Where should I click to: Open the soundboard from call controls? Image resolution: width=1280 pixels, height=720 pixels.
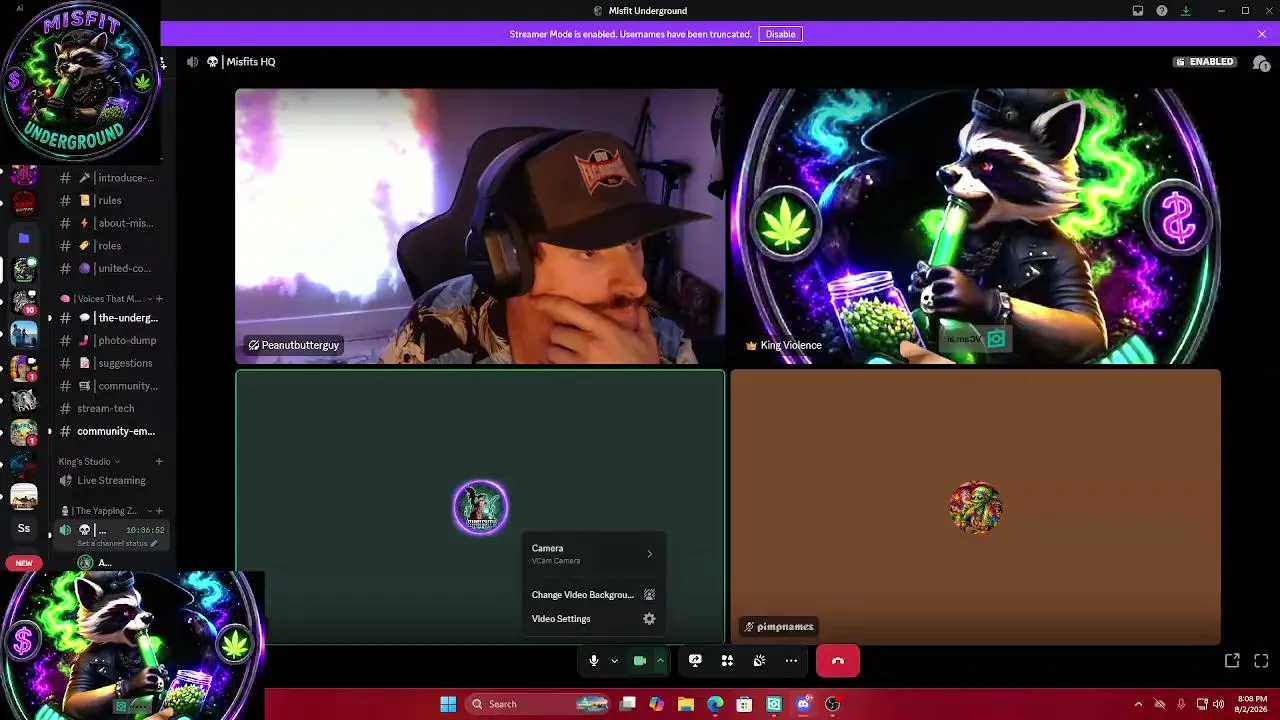[759, 661]
